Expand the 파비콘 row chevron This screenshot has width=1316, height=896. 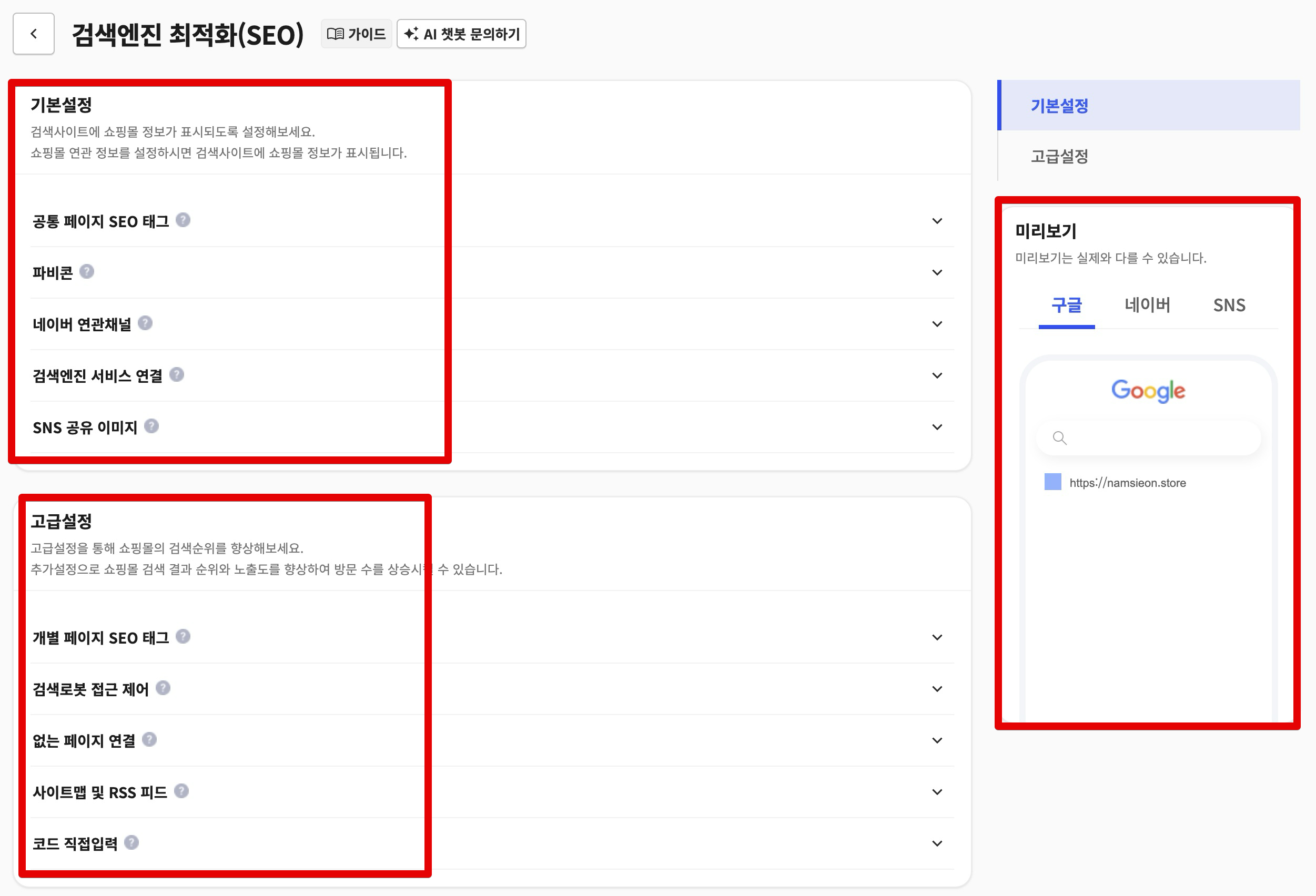click(937, 272)
